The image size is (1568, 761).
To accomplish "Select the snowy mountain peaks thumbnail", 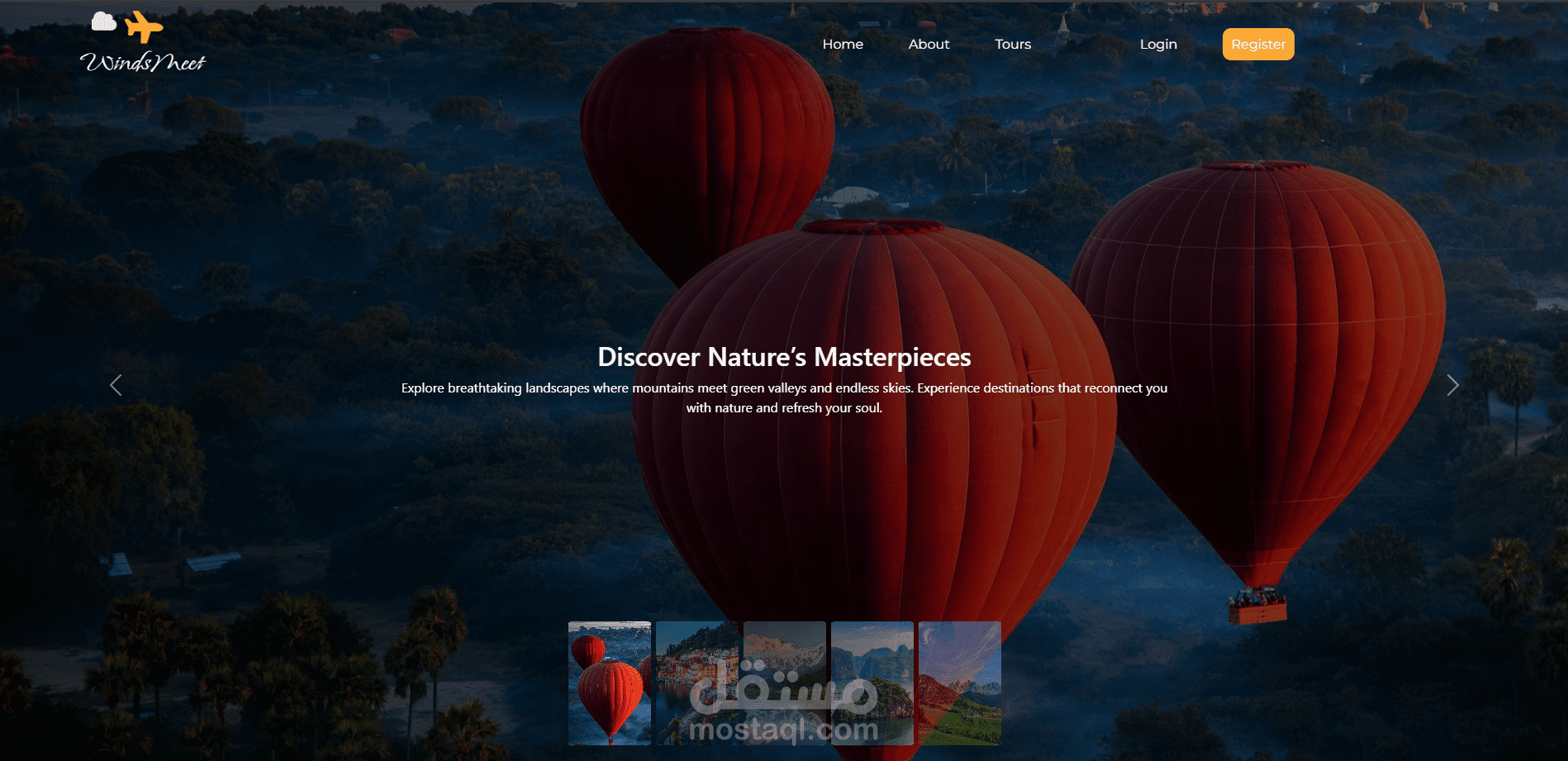I will click(785, 683).
